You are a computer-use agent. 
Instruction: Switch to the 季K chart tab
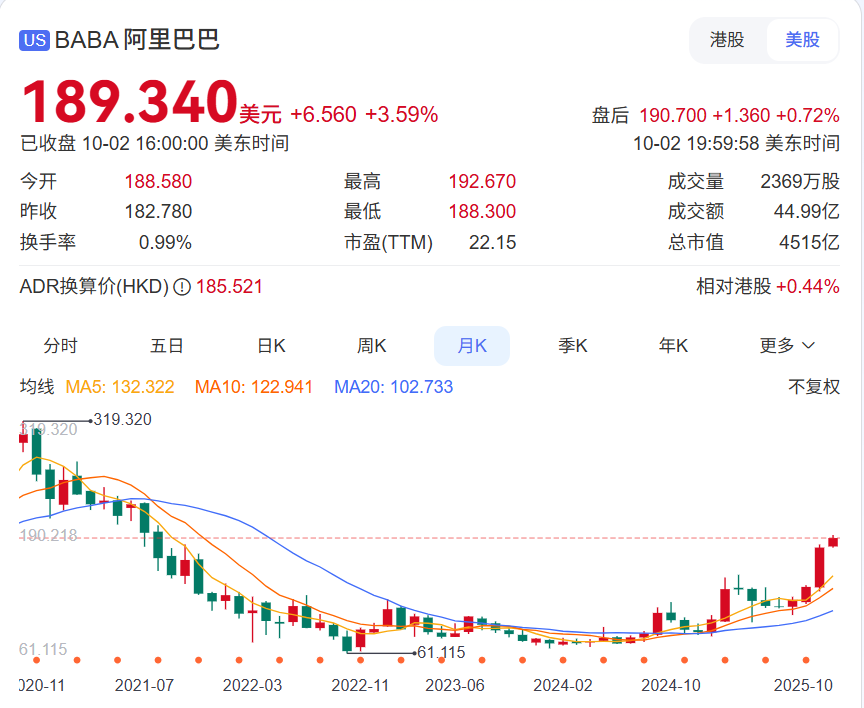pos(573,346)
